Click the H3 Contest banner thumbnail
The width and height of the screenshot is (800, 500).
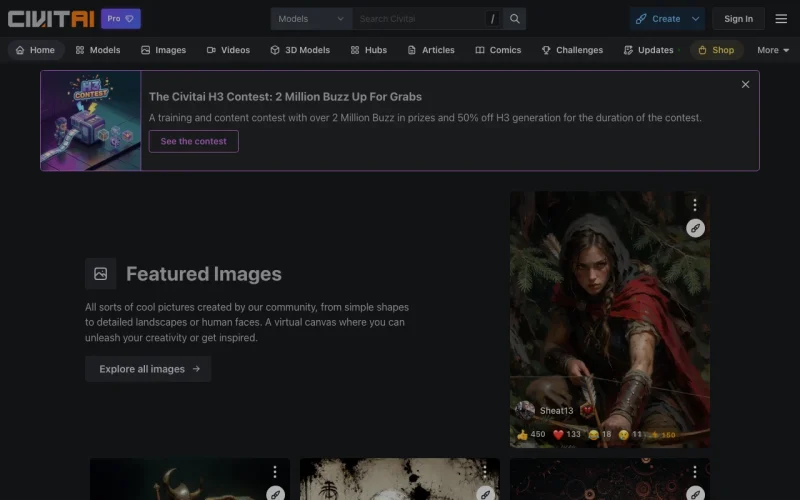point(91,121)
